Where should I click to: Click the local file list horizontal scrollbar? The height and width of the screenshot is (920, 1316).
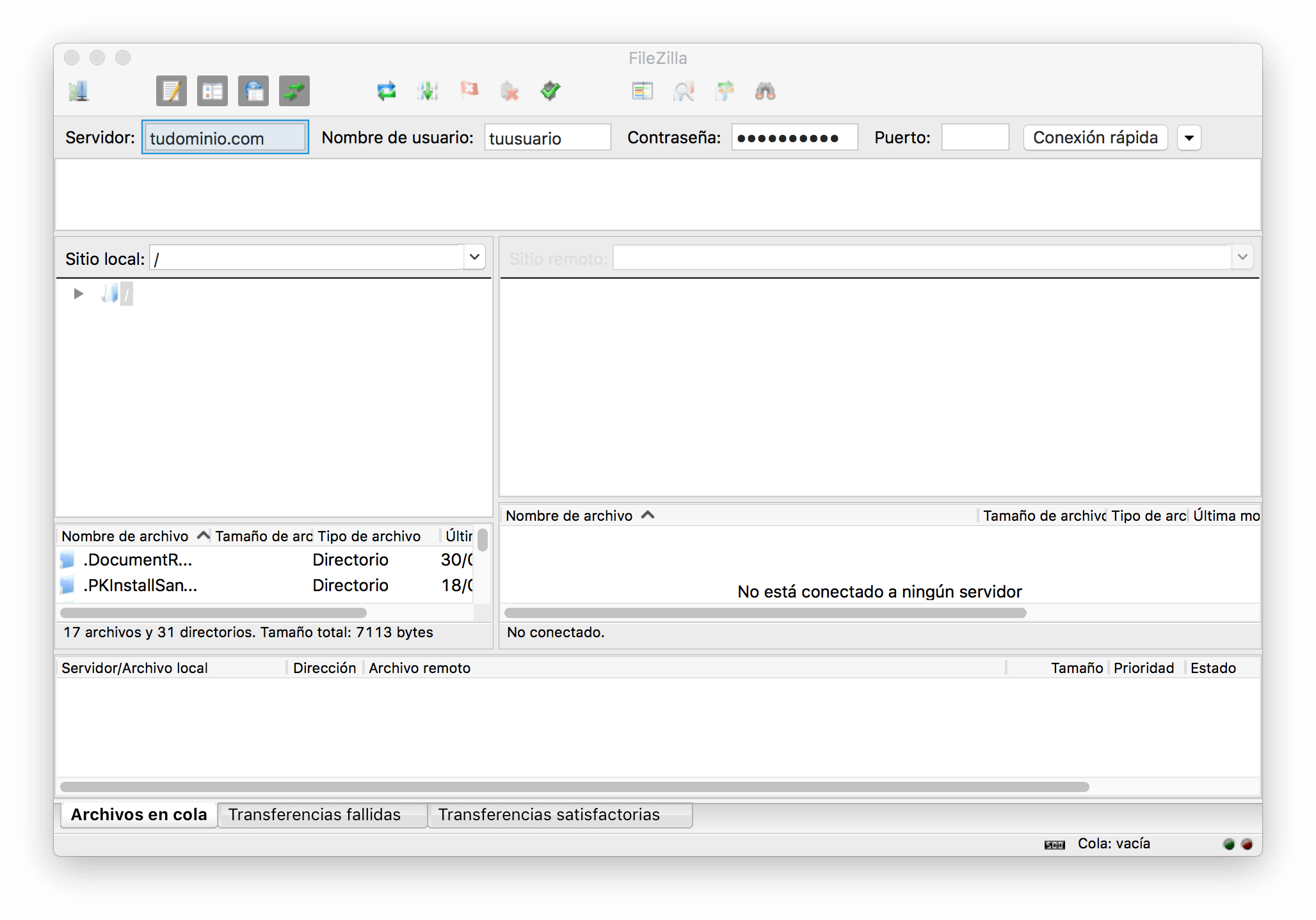[x=213, y=613]
